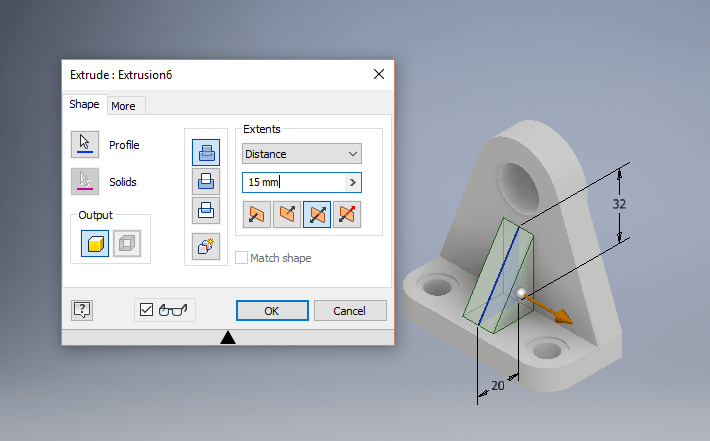Cancel the Extrude dialog
Viewport: 710px width, 441px height.
pyautogui.click(x=350, y=311)
